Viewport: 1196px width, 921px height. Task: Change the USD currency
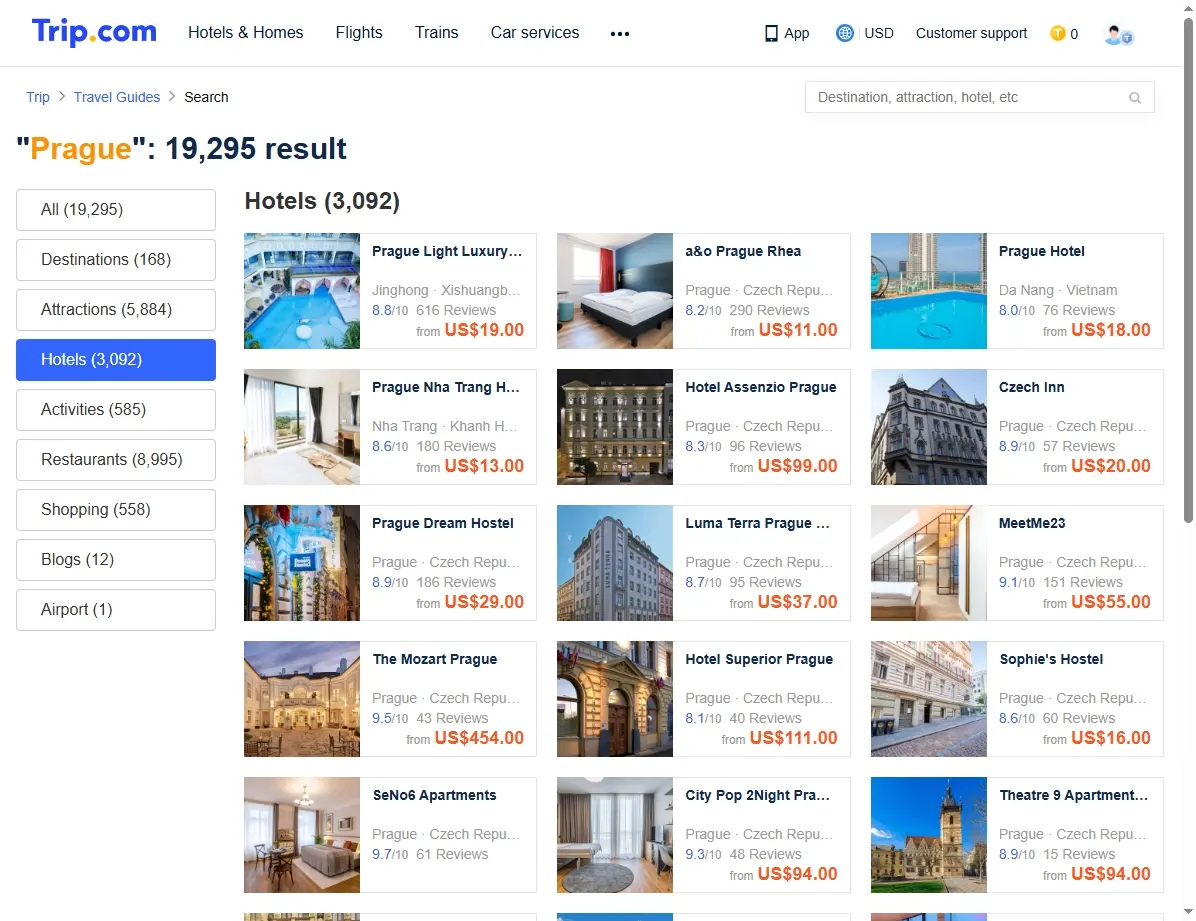(879, 33)
